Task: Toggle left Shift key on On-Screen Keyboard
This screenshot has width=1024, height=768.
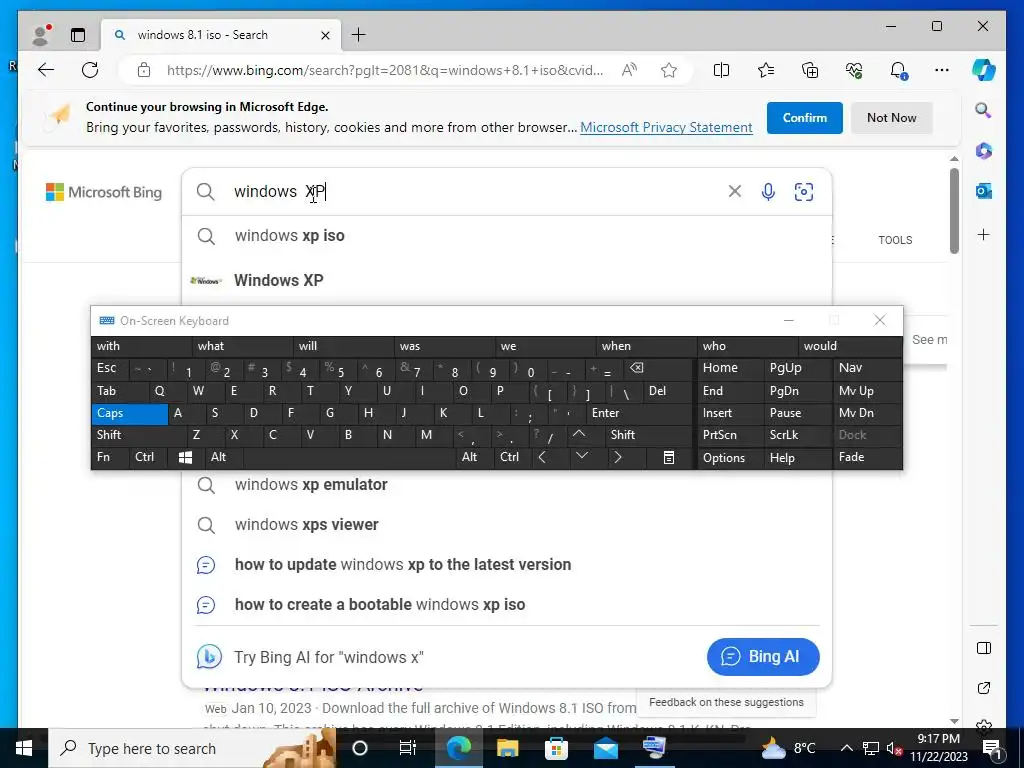Action: point(139,435)
